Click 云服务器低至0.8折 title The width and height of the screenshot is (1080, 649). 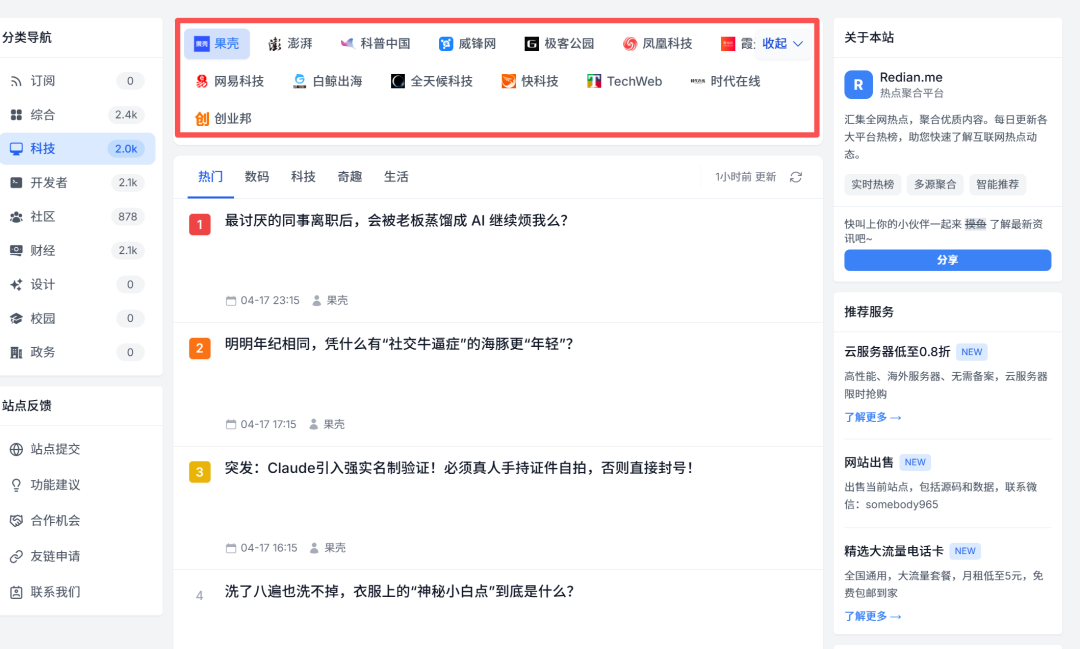pyautogui.click(x=897, y=352)
